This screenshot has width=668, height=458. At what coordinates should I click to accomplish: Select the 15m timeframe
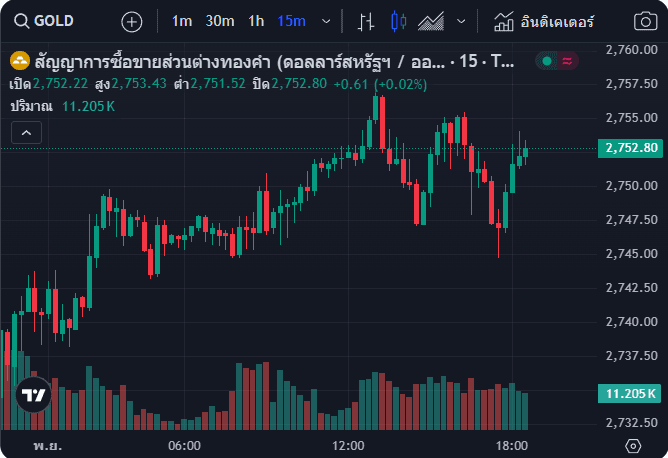tap(291, 21)
